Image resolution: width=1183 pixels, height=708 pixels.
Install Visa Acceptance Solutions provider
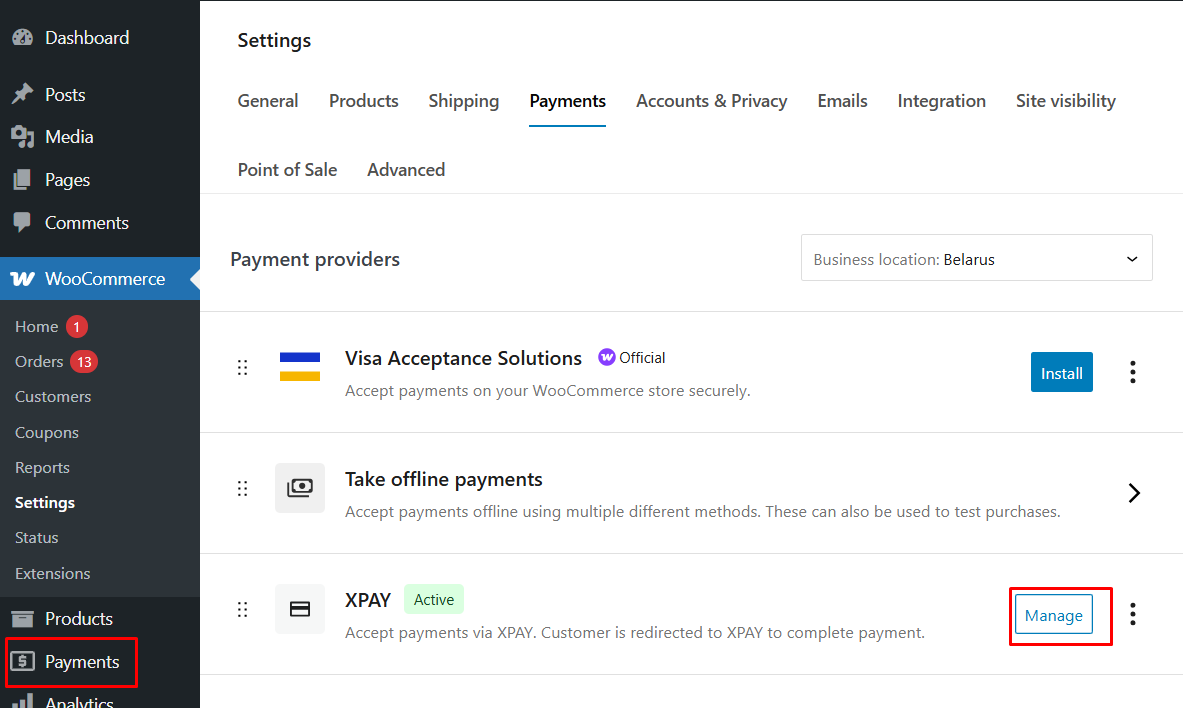tap(1061, 373)
